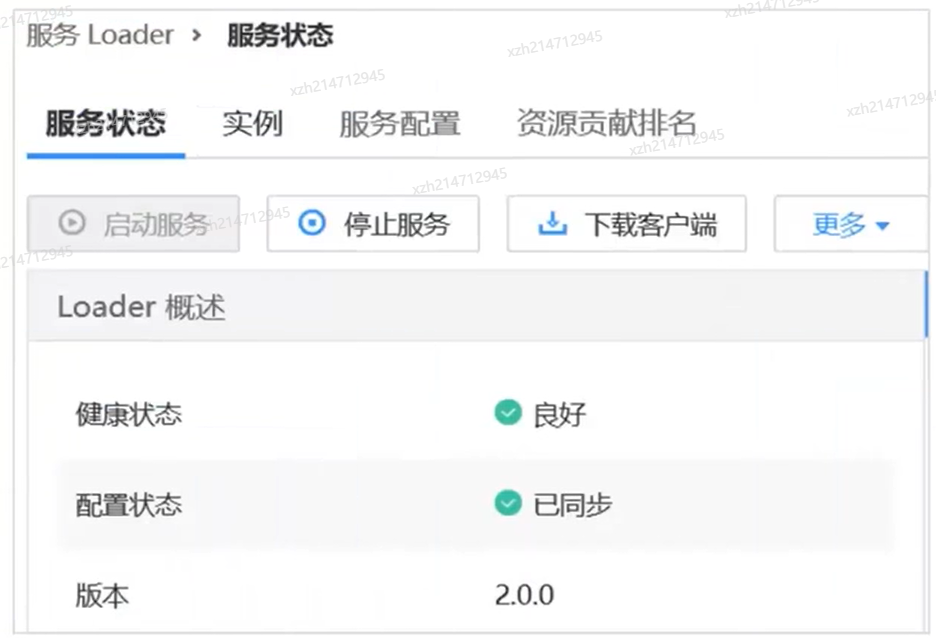Image resolution: width=936 pixels, height=640 pixels.
Task: Click the stop icon on 停止服务
Action: coord(313,223)
